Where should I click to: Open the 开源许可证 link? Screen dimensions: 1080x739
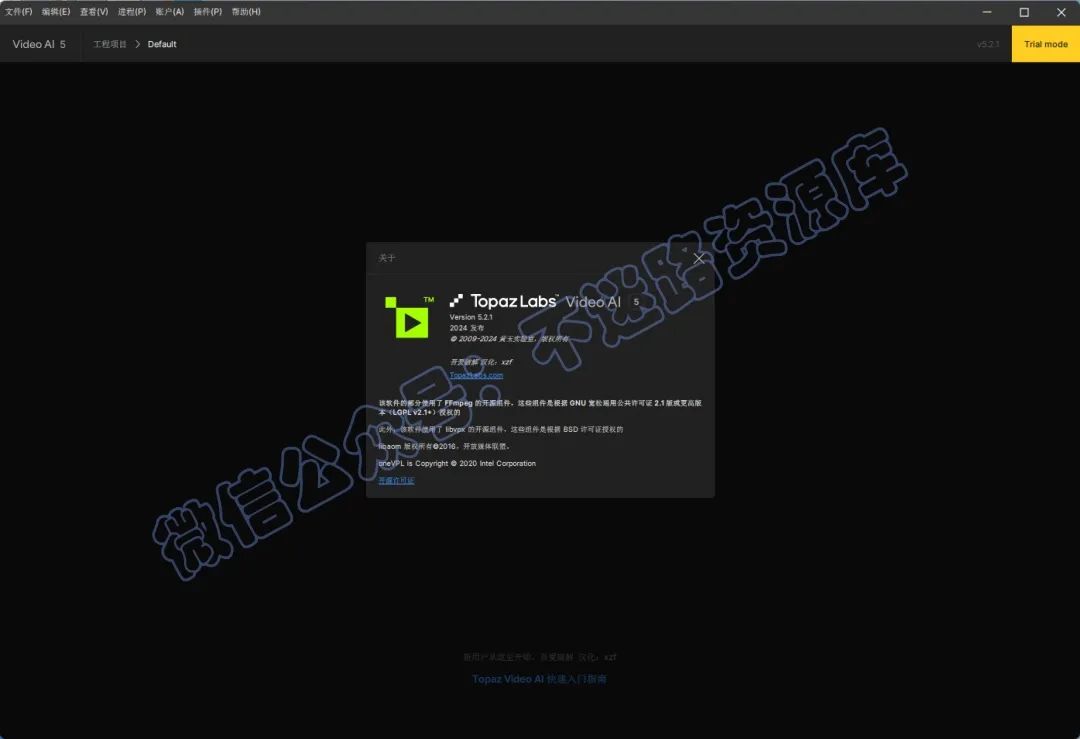[x=396, y=481]
